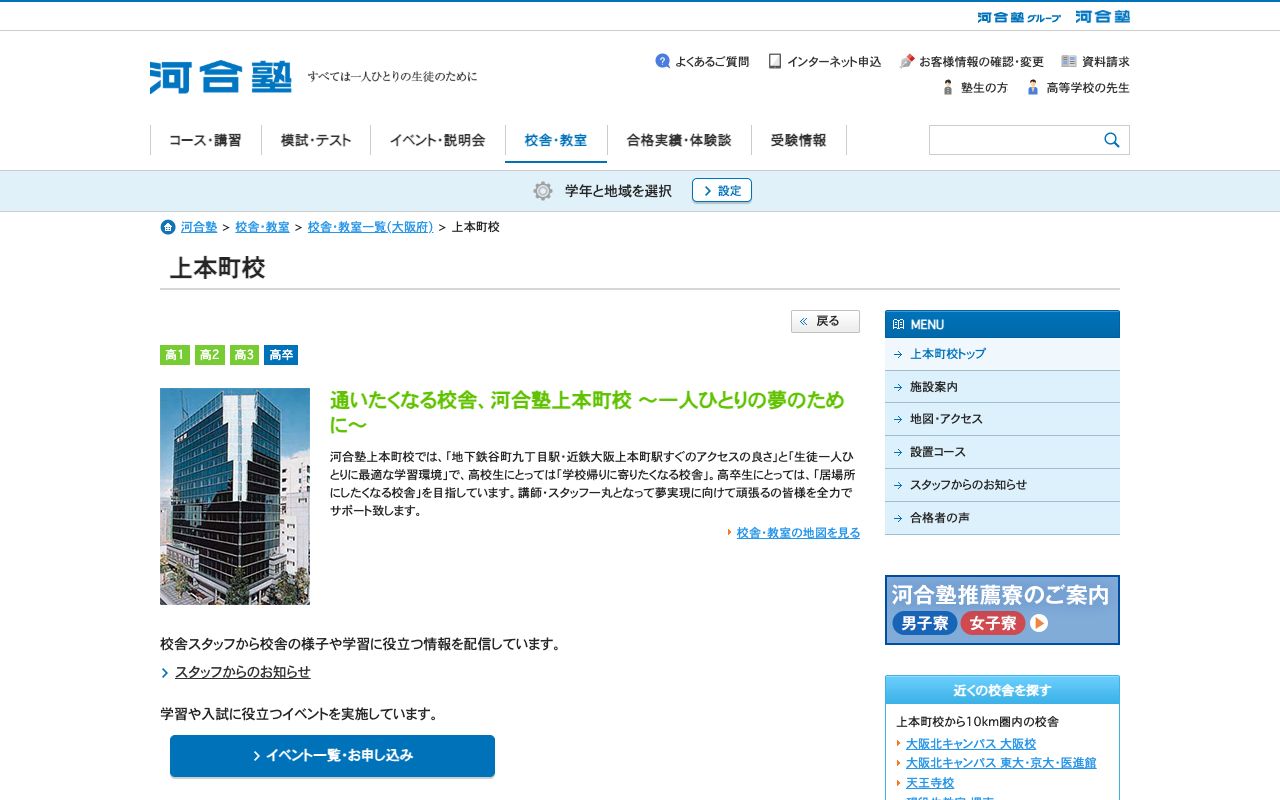Click the 高3 grade tag
The width and height of the screenshot is (1280, 800).
point(244,355)
